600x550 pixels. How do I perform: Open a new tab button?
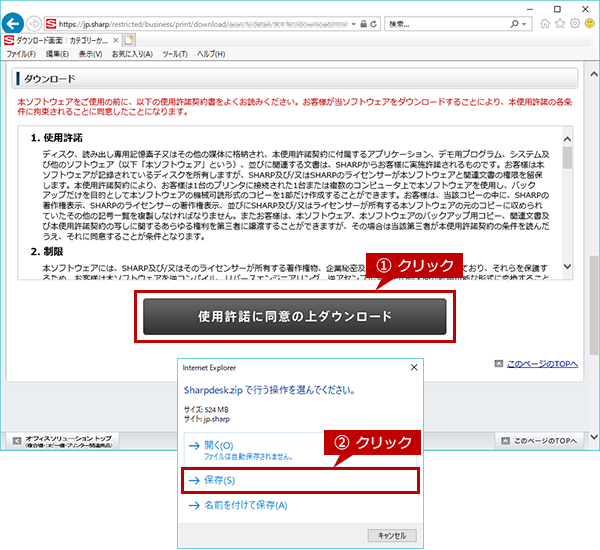[x=129, y=40]
